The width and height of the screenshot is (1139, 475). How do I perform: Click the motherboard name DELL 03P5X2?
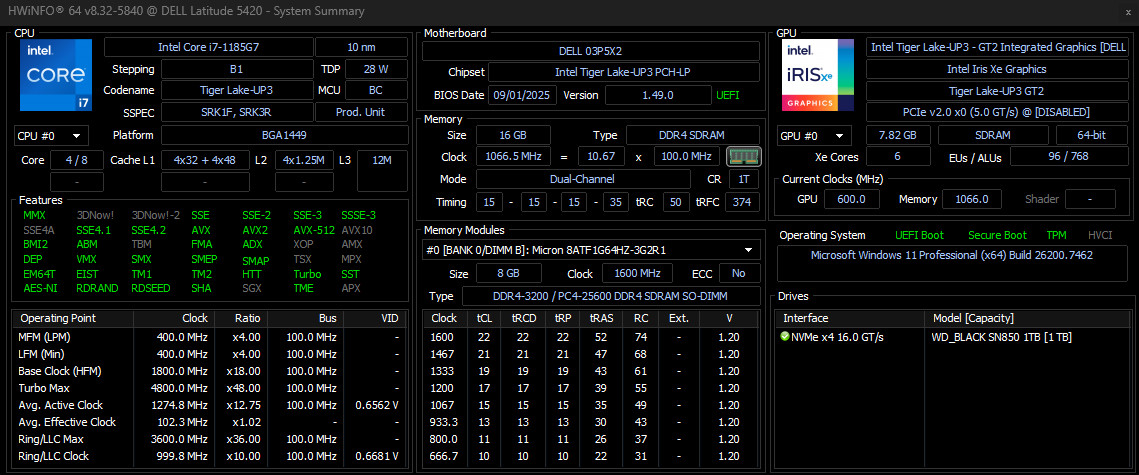coord(591,52)
